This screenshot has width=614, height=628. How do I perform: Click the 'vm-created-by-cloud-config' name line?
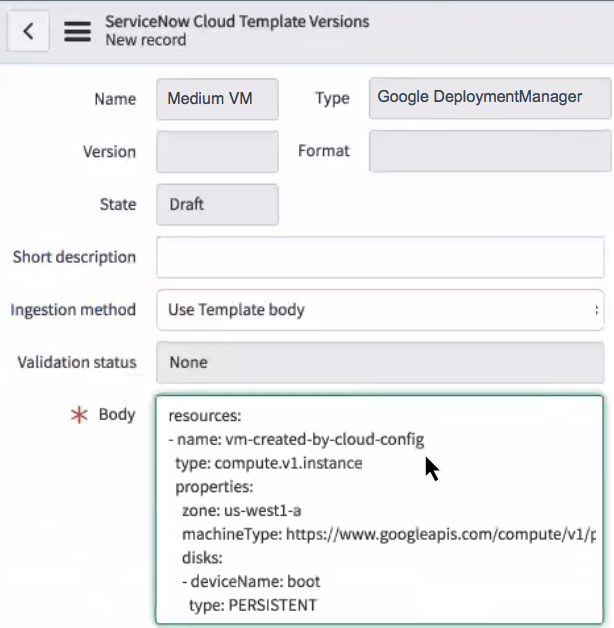click(296, 440)
